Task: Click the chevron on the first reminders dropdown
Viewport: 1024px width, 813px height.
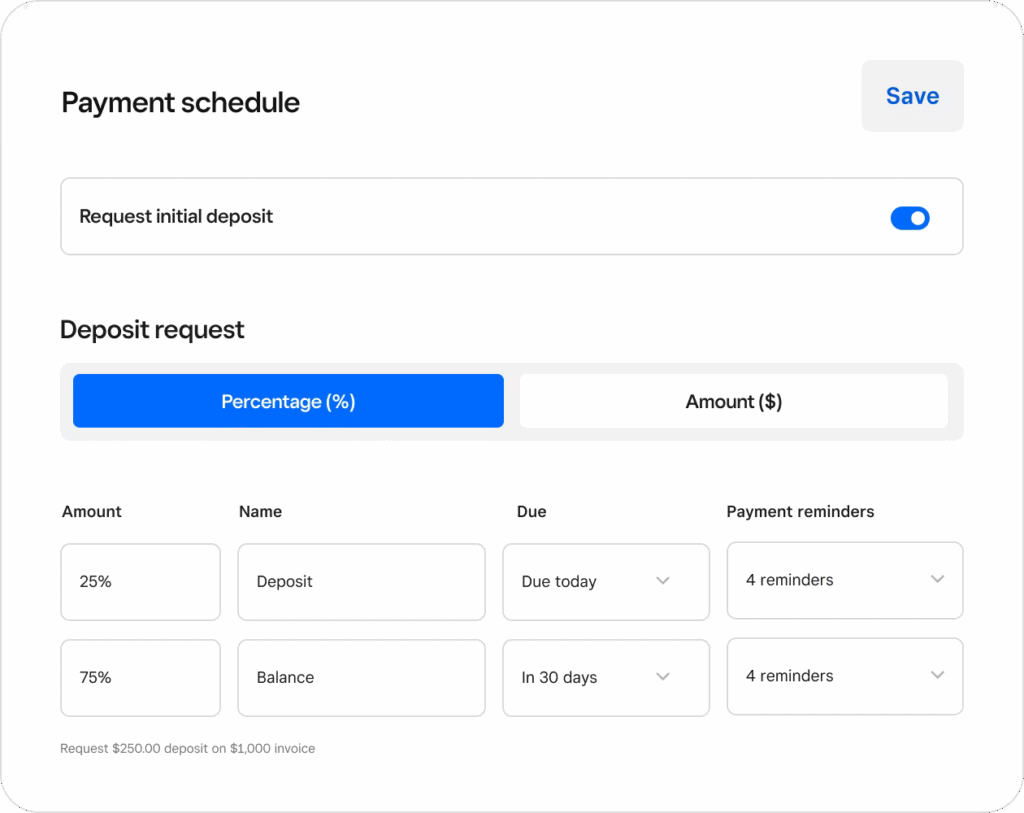Action: (937, 579)
